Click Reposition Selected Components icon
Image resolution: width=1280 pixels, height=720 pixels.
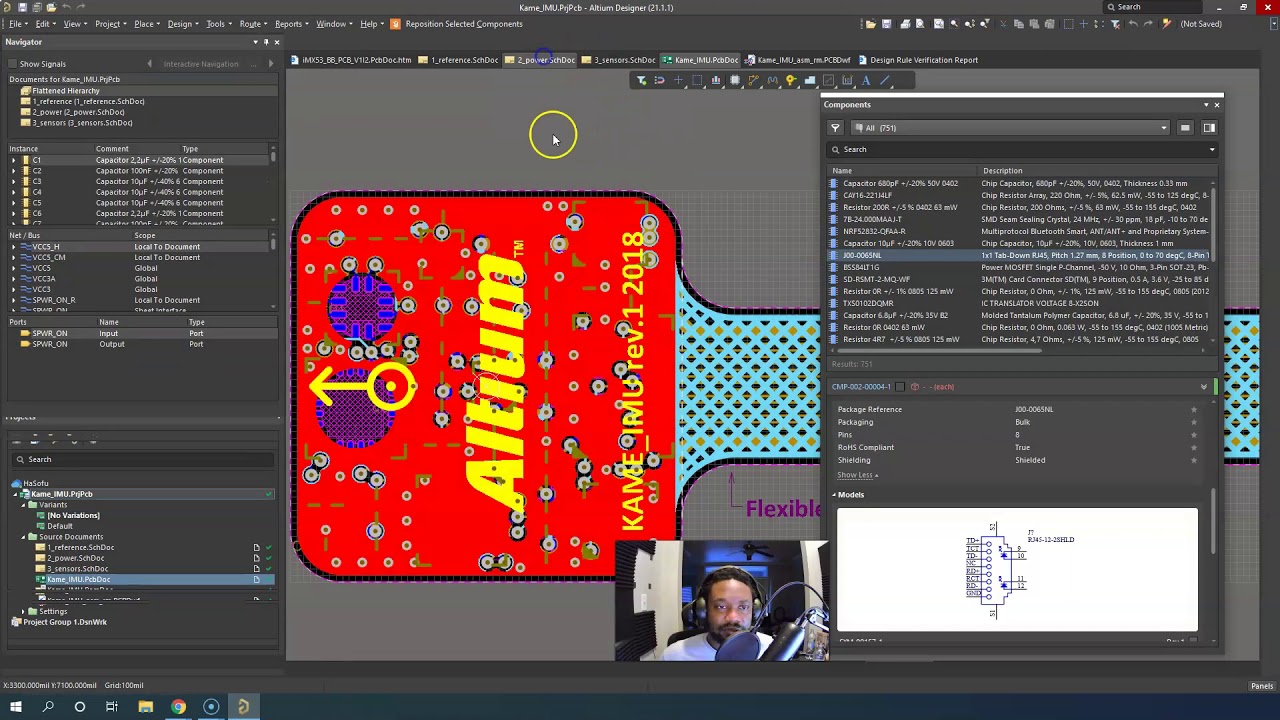point(395,24)
